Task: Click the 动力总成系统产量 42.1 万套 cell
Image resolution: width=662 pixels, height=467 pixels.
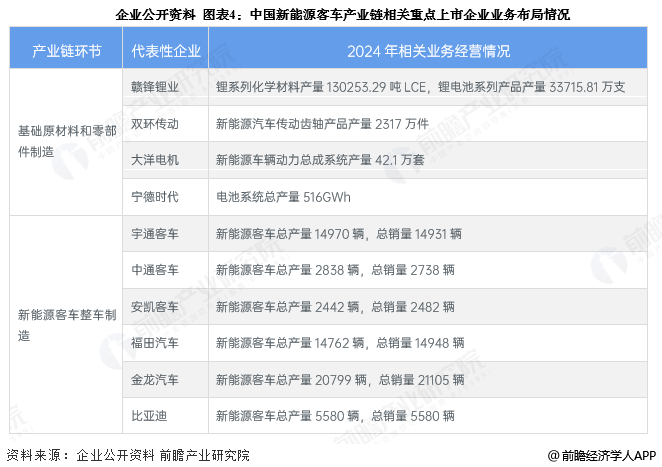Action: click(x=428, y=160)
